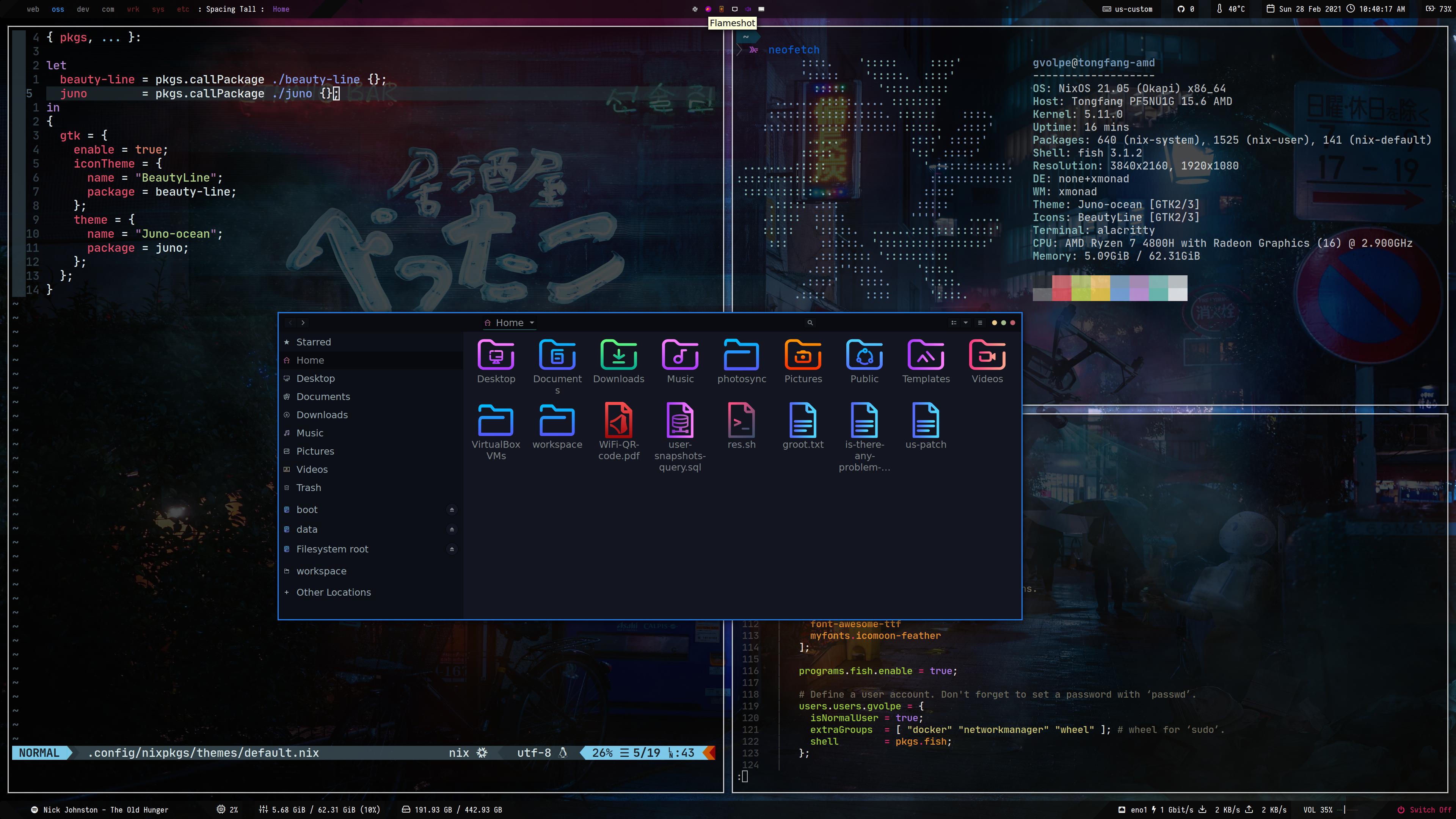Click the search icon in file manager
This screenshot has width=1456, height=819.
810,323
